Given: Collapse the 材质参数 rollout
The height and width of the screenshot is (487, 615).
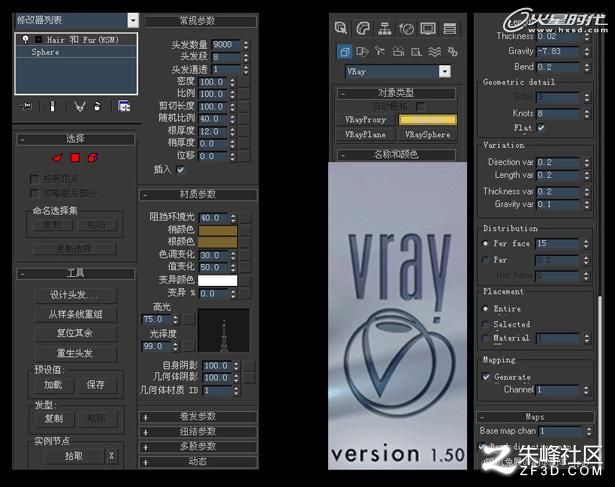Looking at the screenshot, I should click(x=198, y=194).
